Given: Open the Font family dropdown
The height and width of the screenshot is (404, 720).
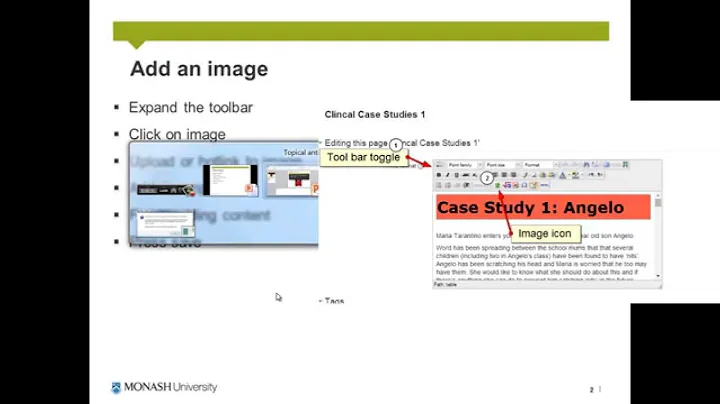Looking at the screenshot, I should 465,165.
